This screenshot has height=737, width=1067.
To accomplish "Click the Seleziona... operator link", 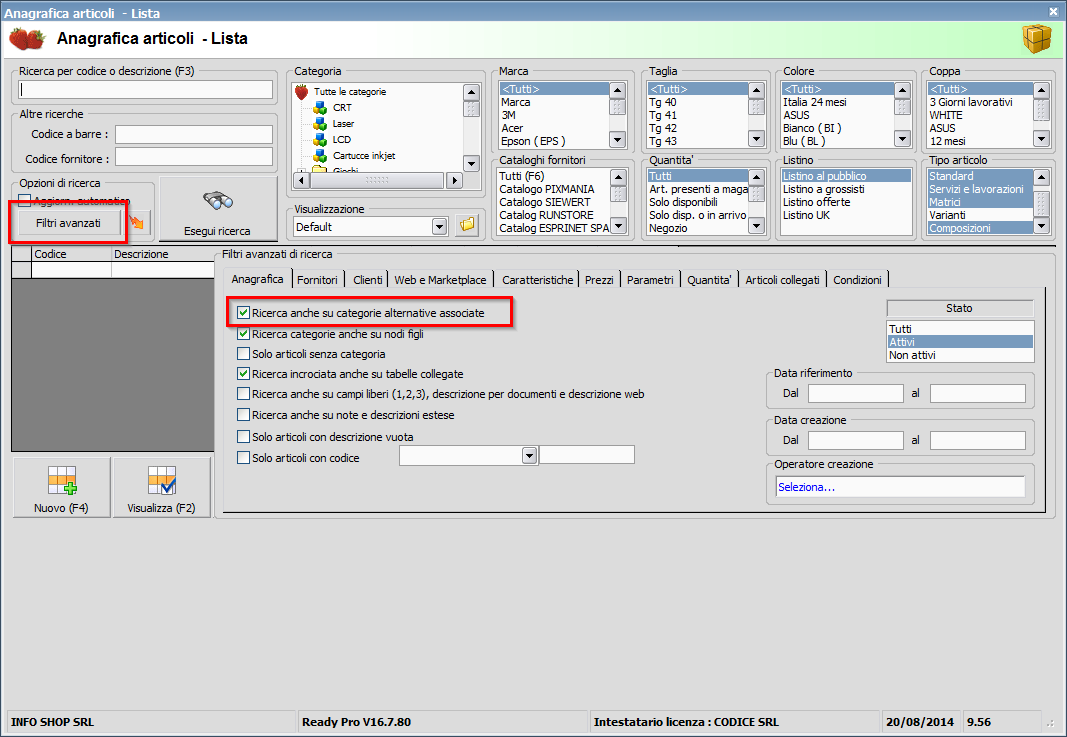I will pos(806,487).
